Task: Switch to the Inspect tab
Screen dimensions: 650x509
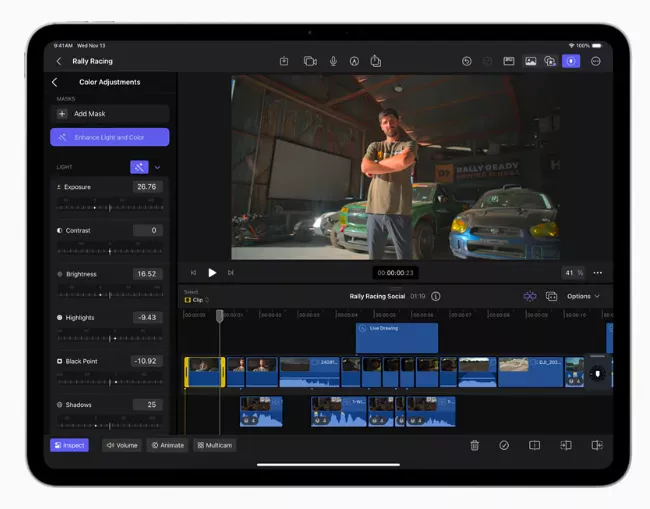Action: pos(70,445)
